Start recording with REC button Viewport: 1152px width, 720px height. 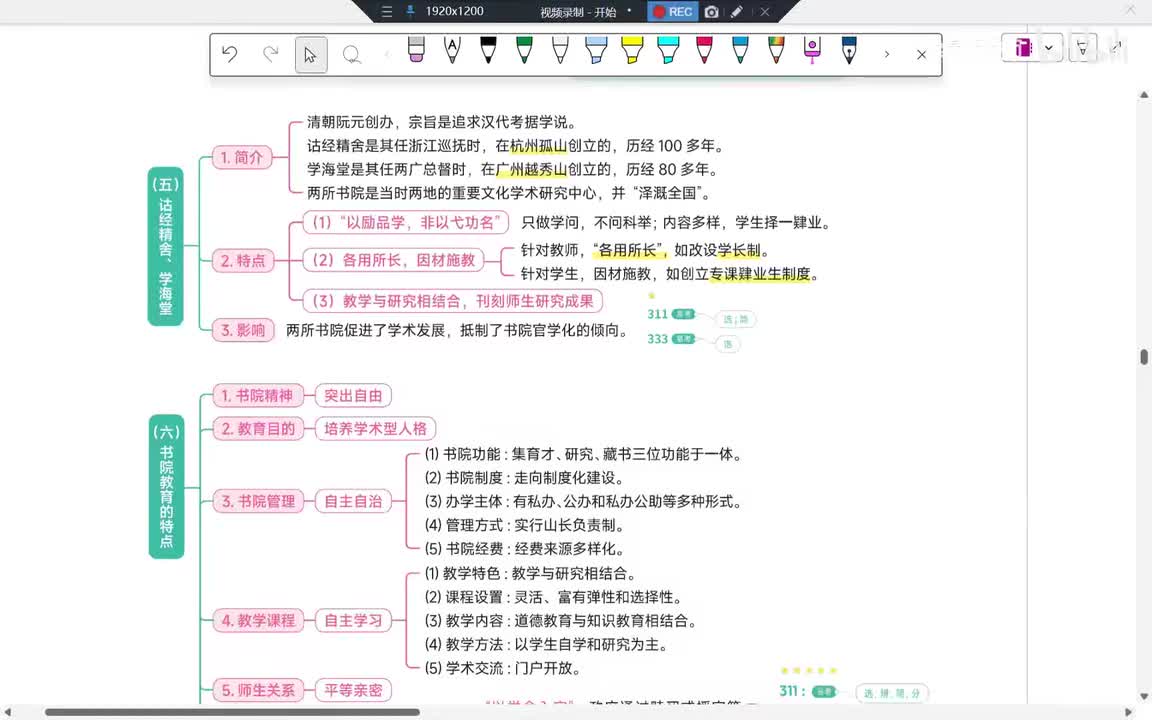[672, 12]
